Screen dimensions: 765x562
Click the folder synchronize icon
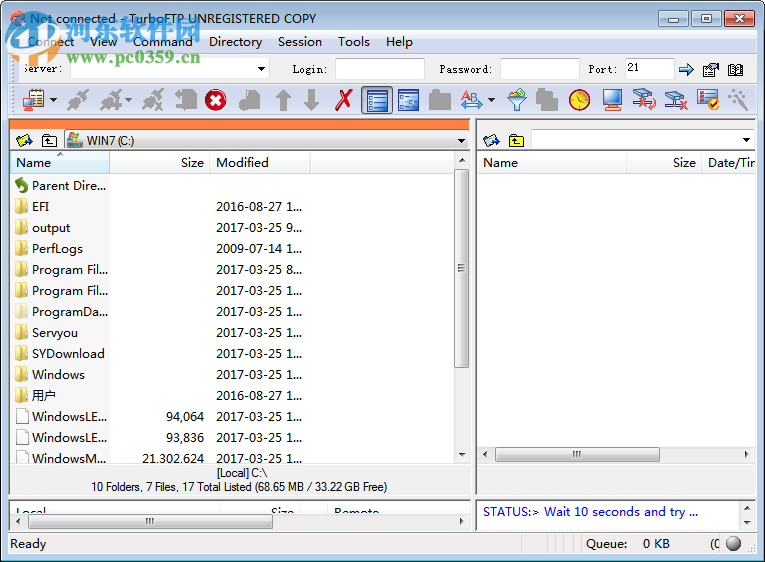point(644,100)
